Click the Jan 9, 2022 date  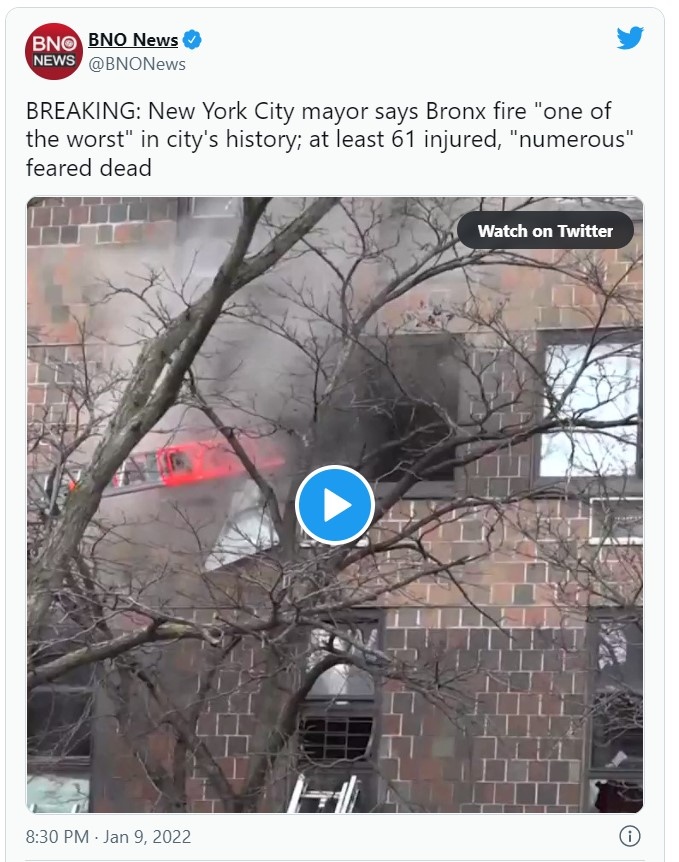147,837
